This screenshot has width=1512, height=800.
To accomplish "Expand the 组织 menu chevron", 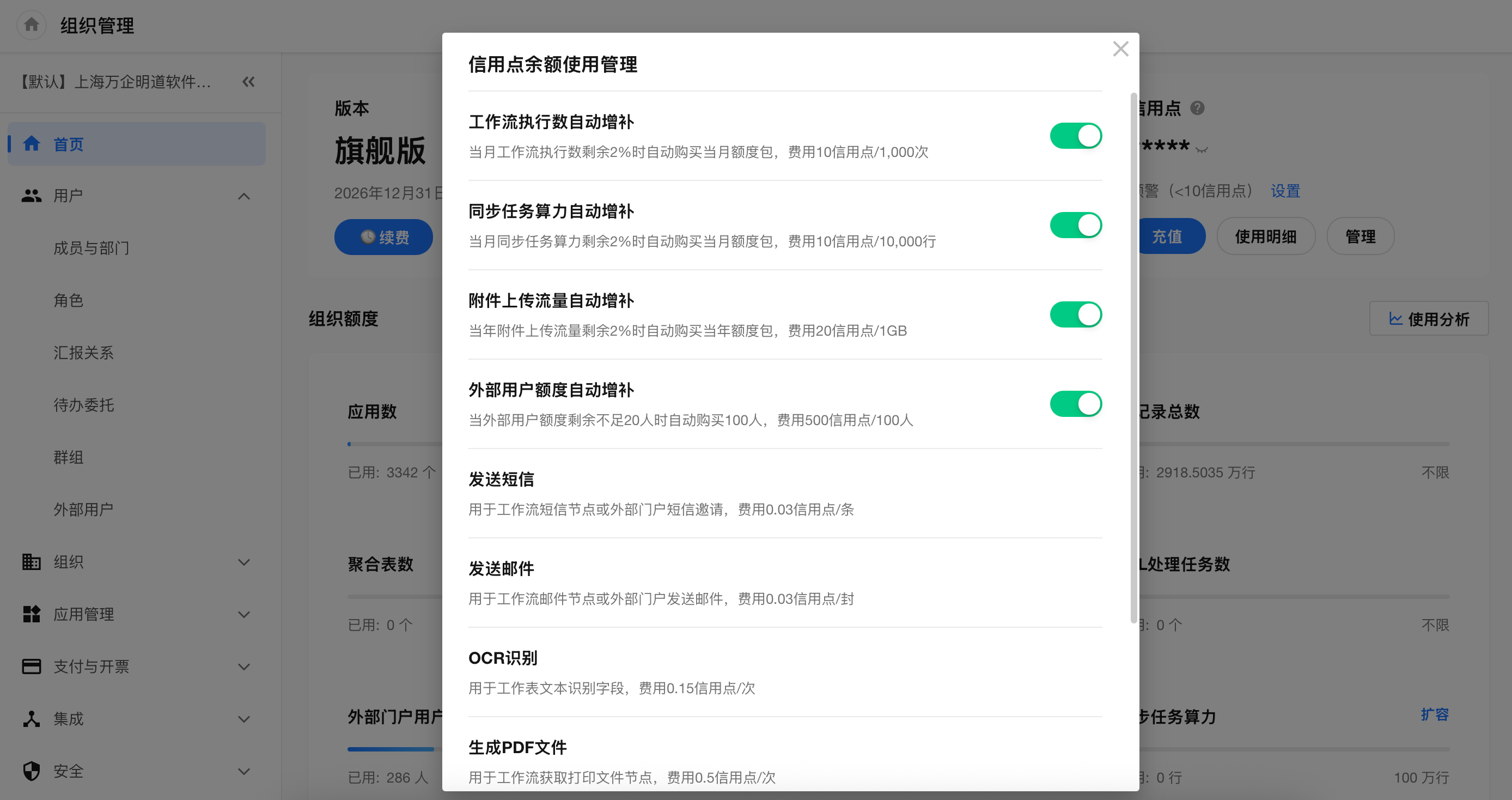I will [244, 562].
